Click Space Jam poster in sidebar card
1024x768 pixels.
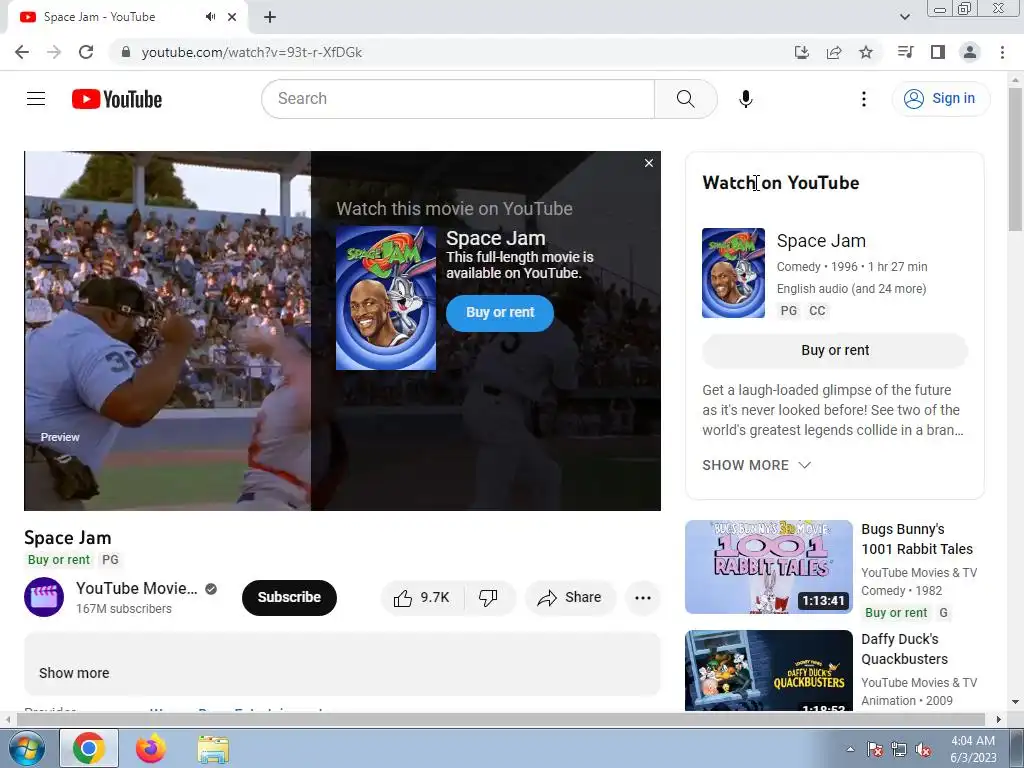point(733,273)
